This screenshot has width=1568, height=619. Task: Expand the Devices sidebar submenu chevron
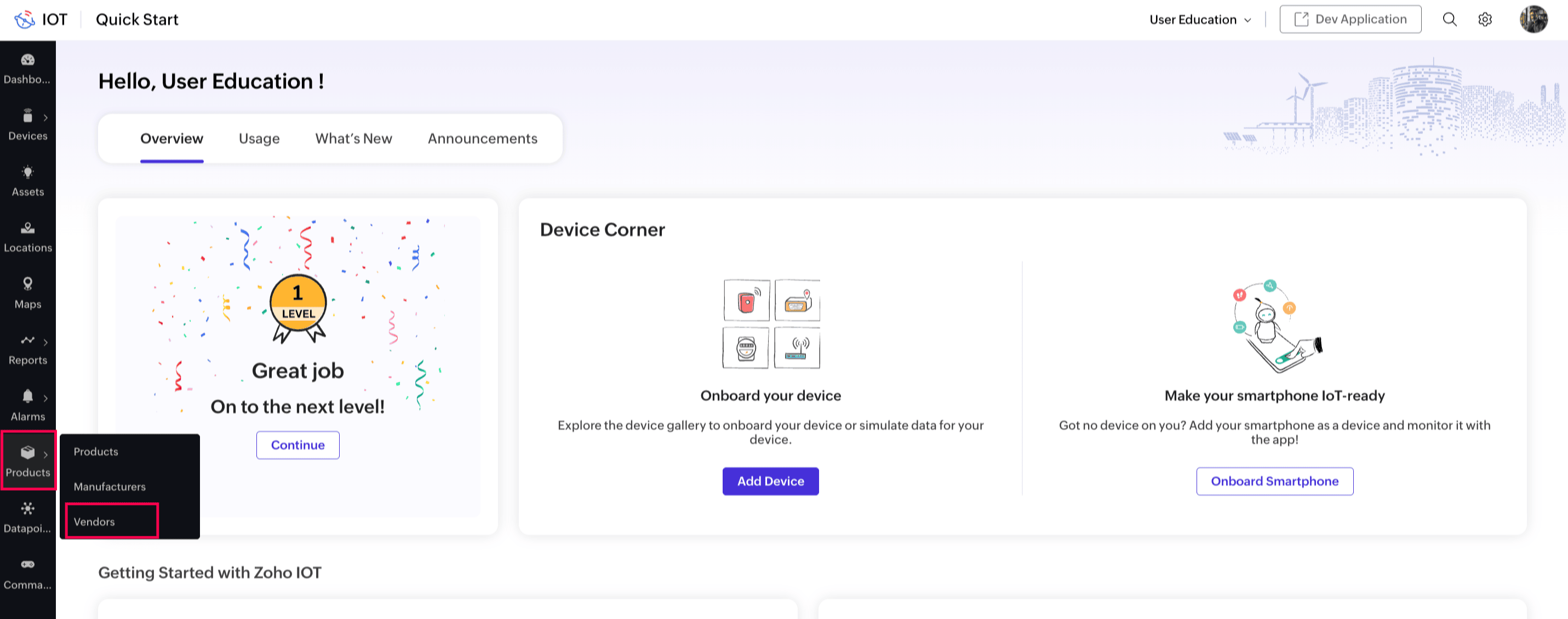45,117
